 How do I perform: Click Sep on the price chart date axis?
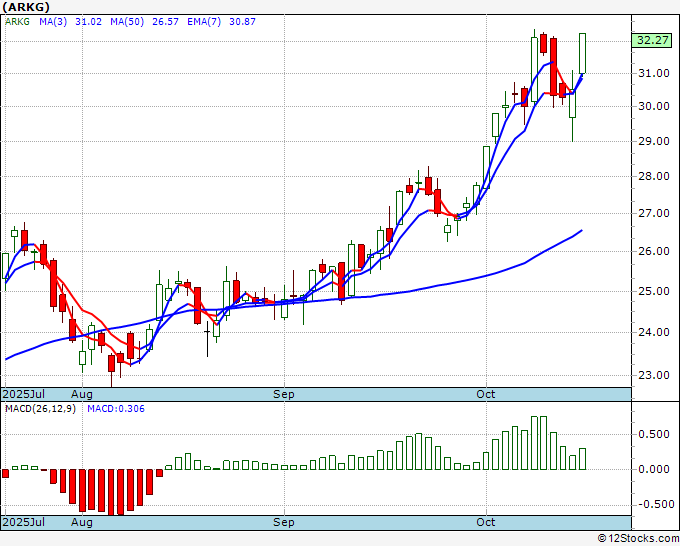pyautogui.click(x=284, y=394)
